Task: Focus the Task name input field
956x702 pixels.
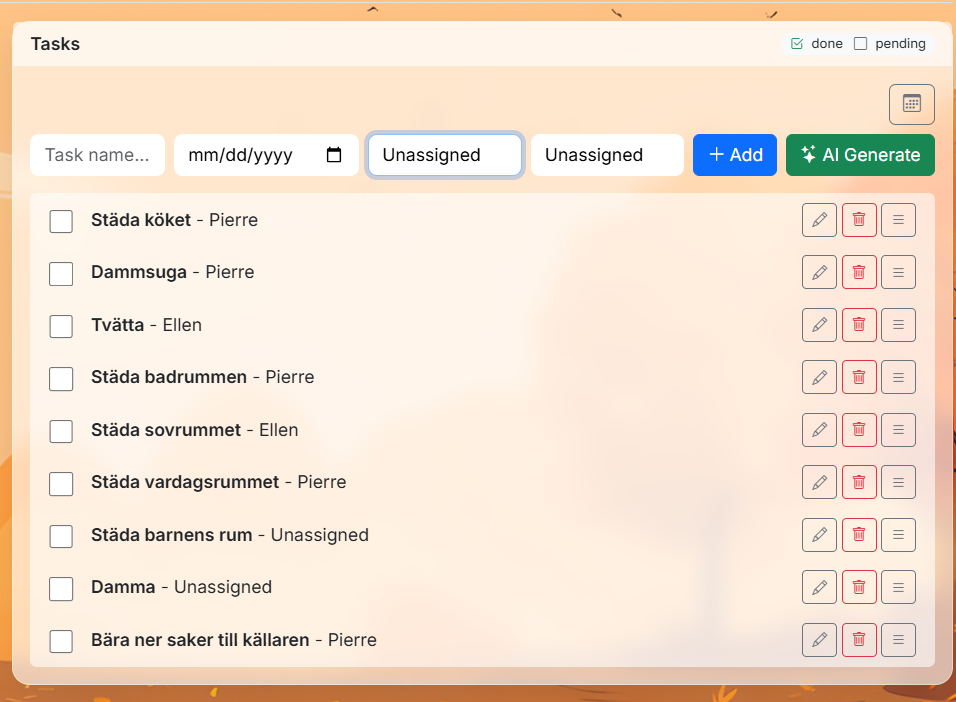Action: pos(98,155)
